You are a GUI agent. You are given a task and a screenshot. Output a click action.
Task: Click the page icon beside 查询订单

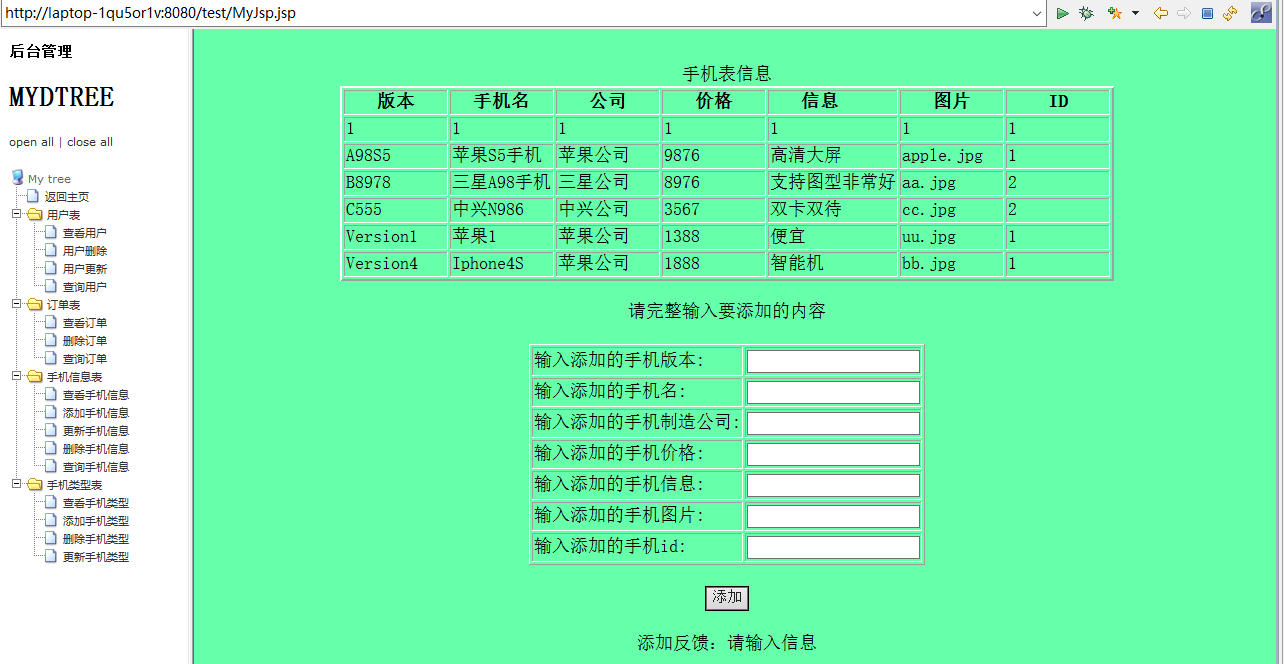[51, 358]
